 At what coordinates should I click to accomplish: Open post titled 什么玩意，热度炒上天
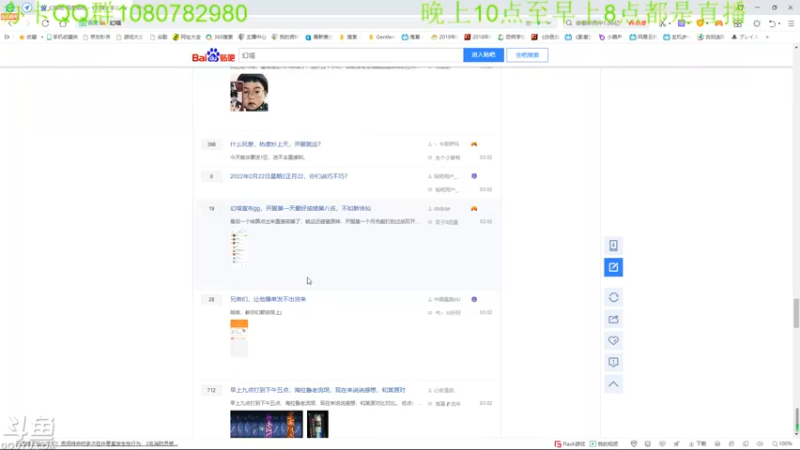click(x=275, y=144)
